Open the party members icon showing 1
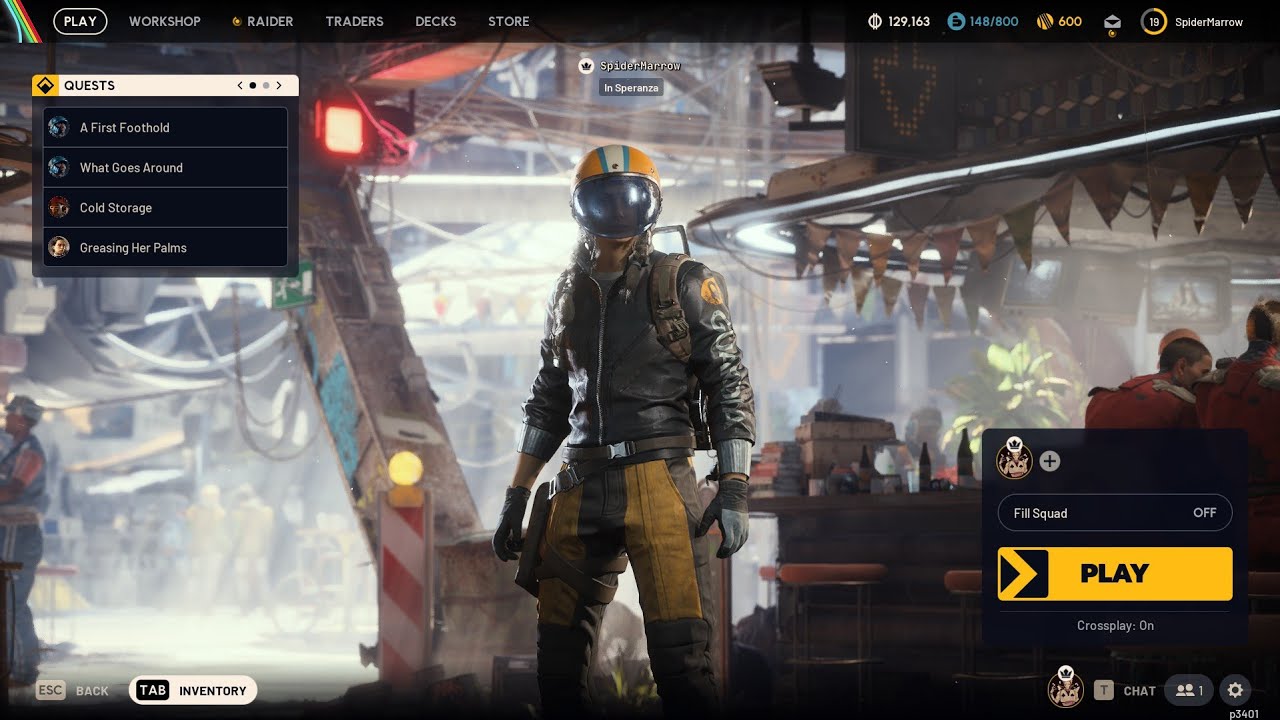Image resolution: width=1280 pixels, height=720 pixels. (x=1189, y=690)
